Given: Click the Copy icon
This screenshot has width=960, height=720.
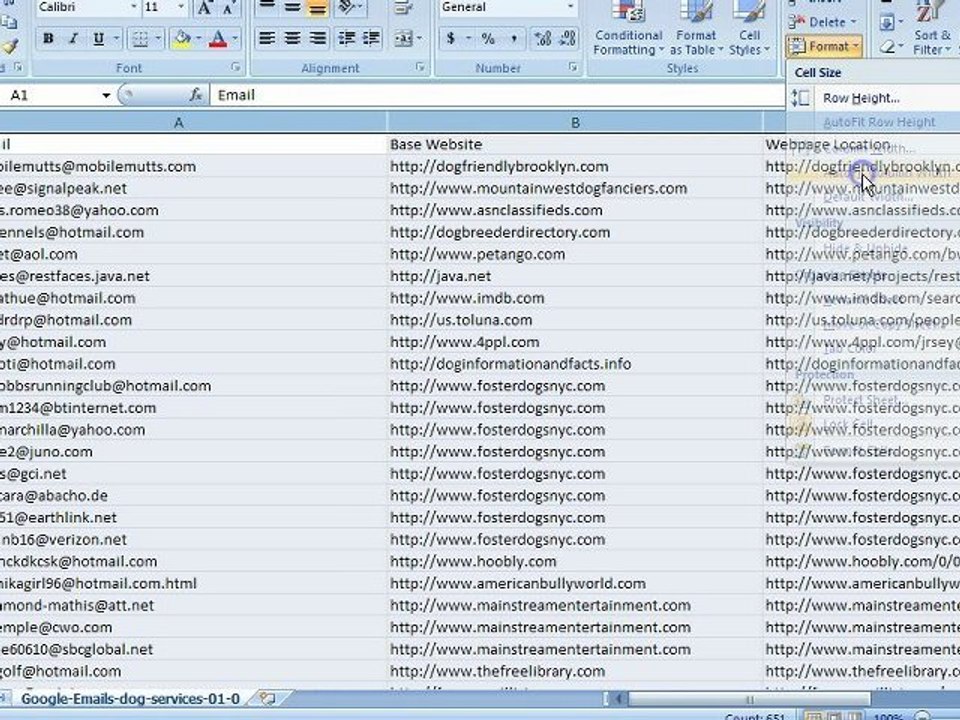Looking at the screenshot, I should coord(9,22).
